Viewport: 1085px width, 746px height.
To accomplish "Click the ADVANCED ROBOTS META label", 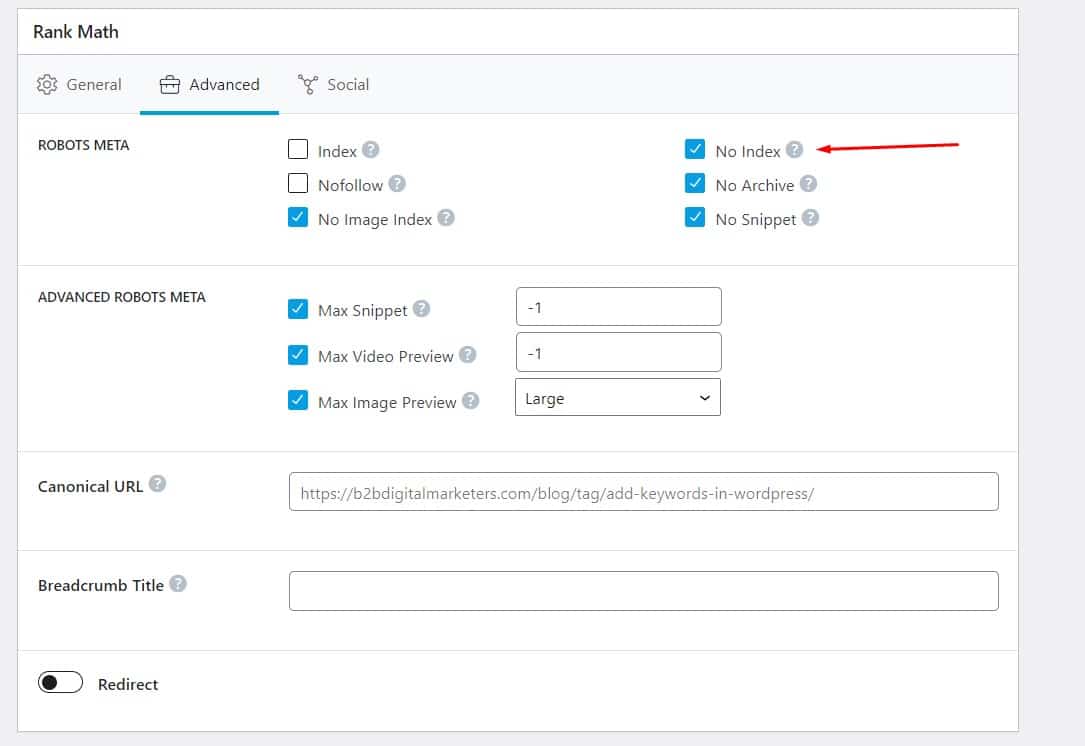I will pyautogui.click(x=122, y=298).
